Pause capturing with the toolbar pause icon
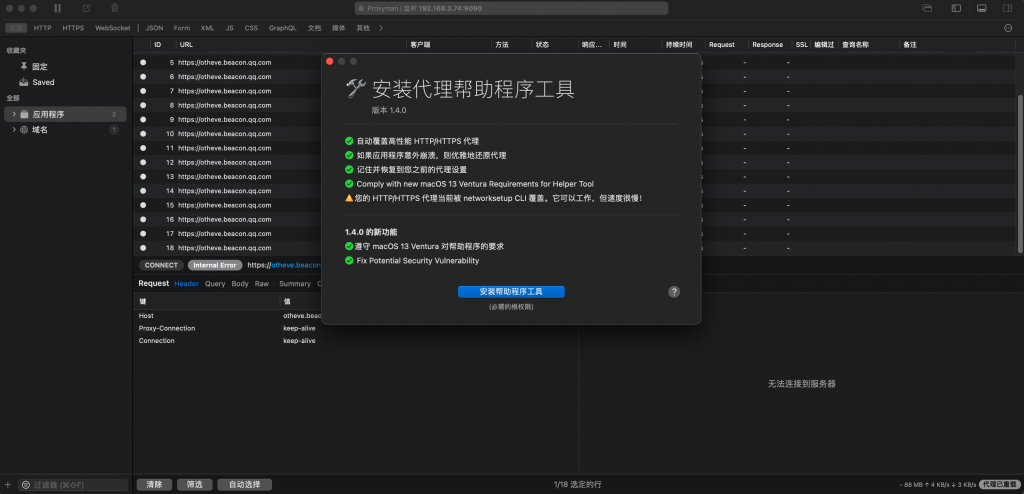The width and height of the screenshot is (1024, 494). tap(57, 8)
